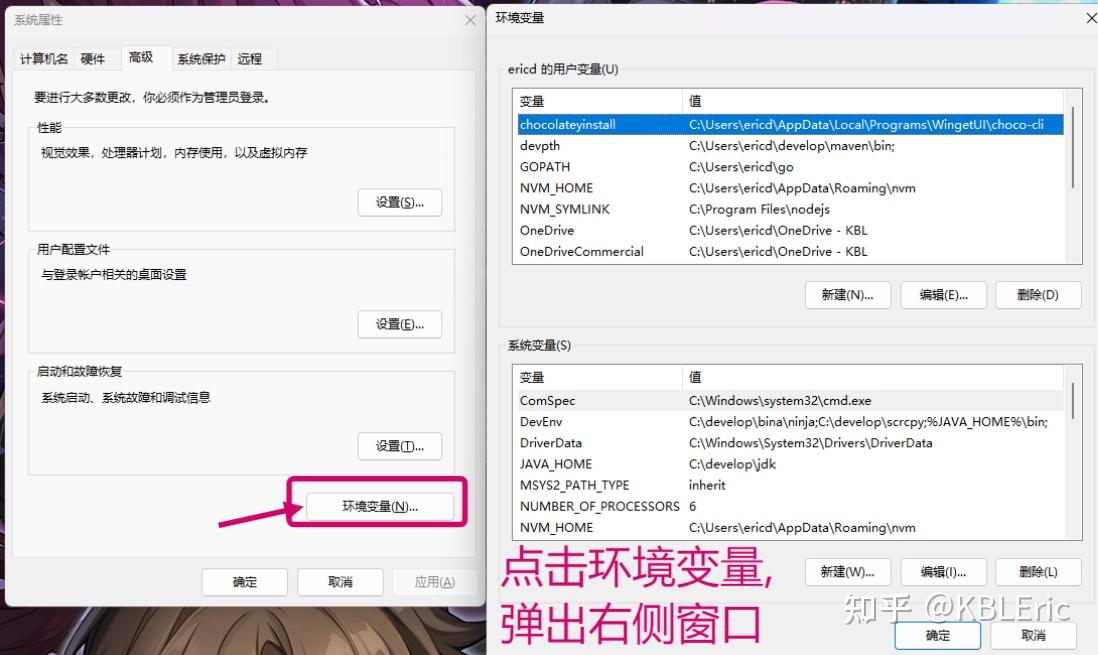The height and width of the screenshot is (655, 1098).
Task: Delete selected user variable with 删除(D)
Action: pyautogui.click(x=1037, y=295)
